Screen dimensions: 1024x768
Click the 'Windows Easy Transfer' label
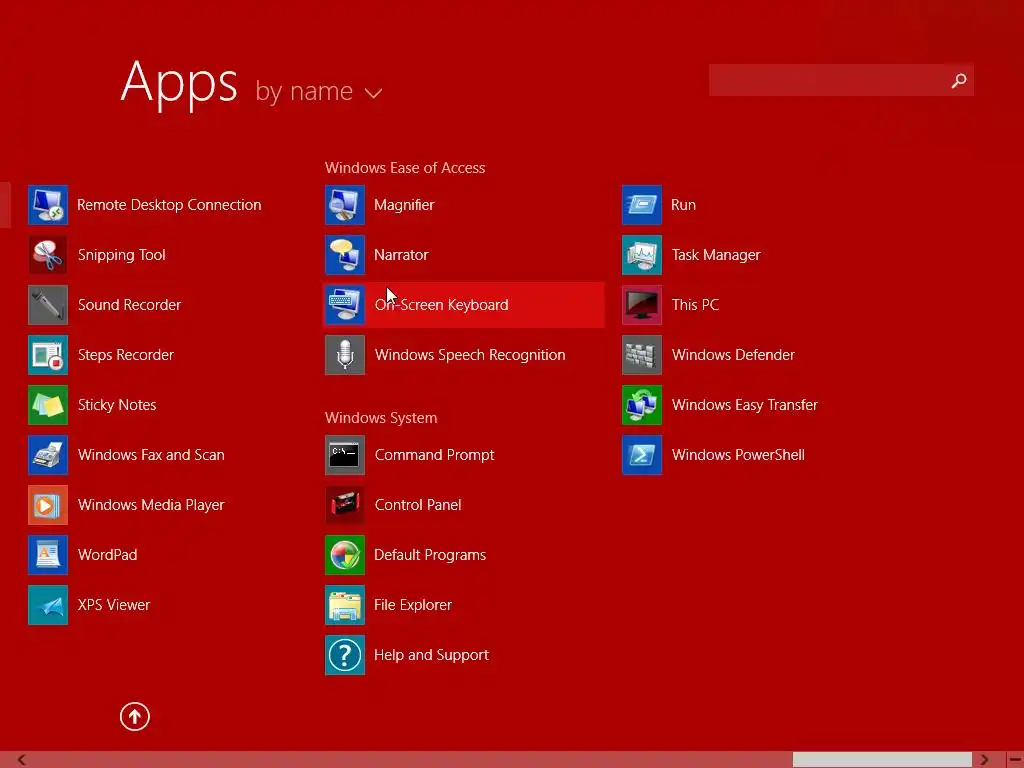744,405
